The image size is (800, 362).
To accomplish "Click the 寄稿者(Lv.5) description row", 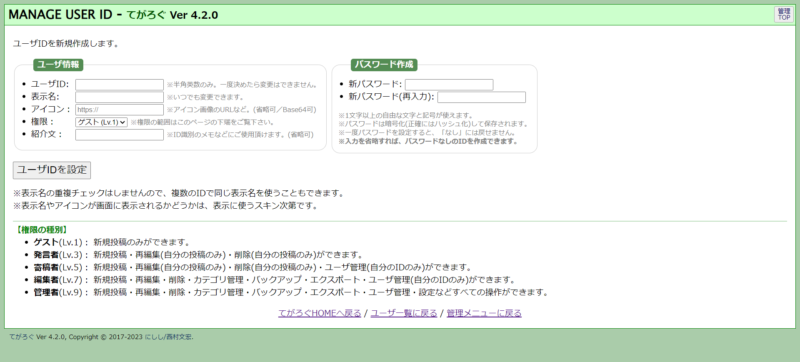I will 253,268.
